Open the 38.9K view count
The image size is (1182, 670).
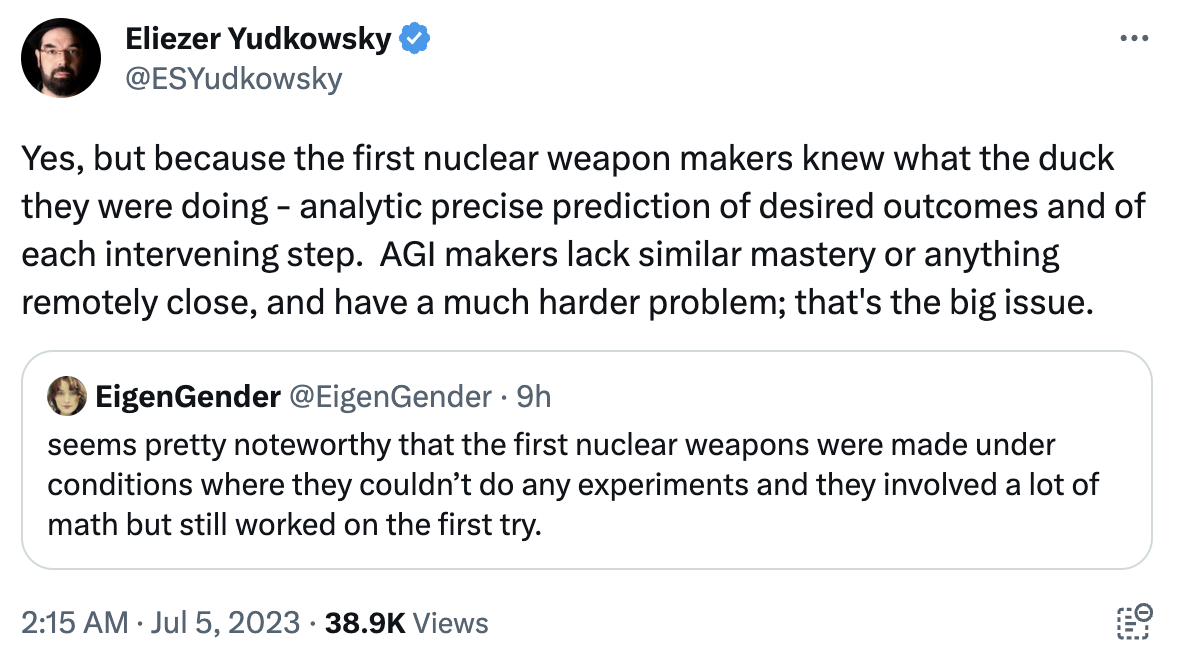point(365,623)
